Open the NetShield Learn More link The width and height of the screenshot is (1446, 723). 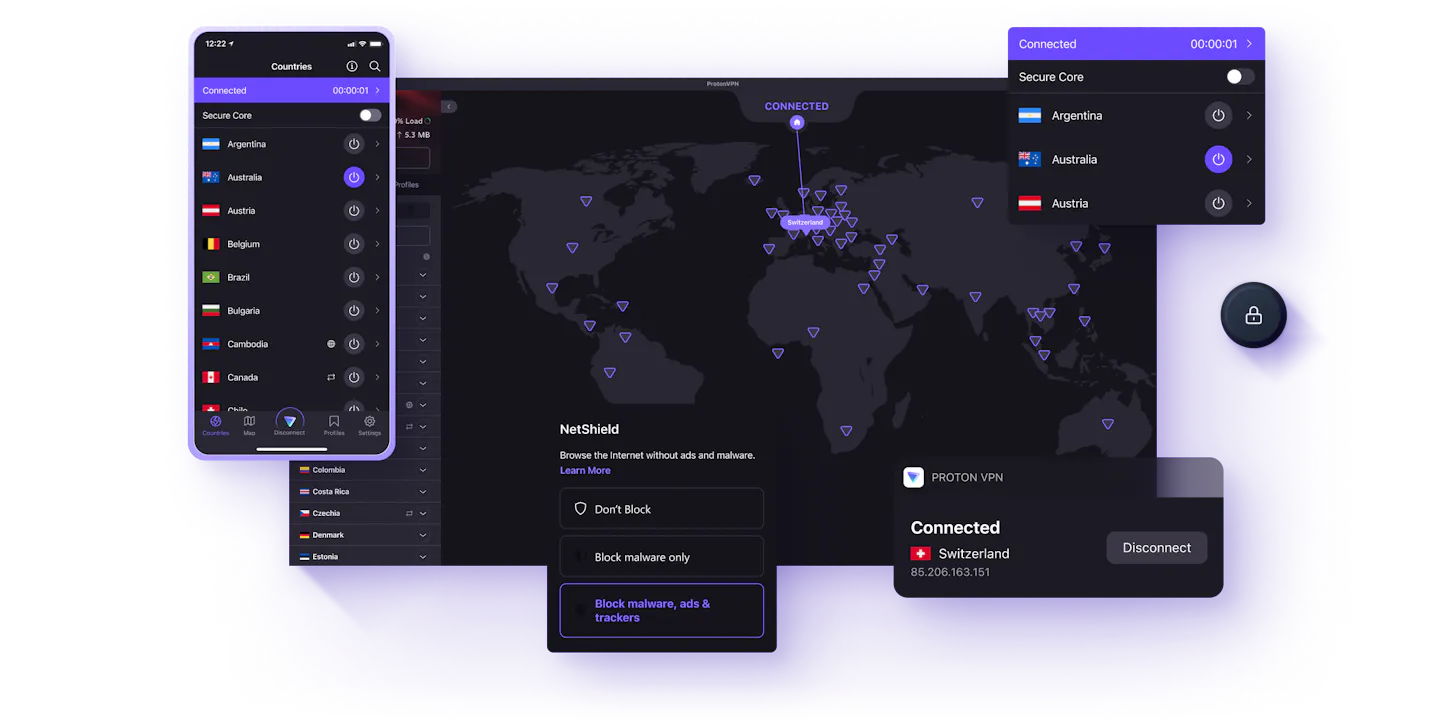click(x=585, y=470)
